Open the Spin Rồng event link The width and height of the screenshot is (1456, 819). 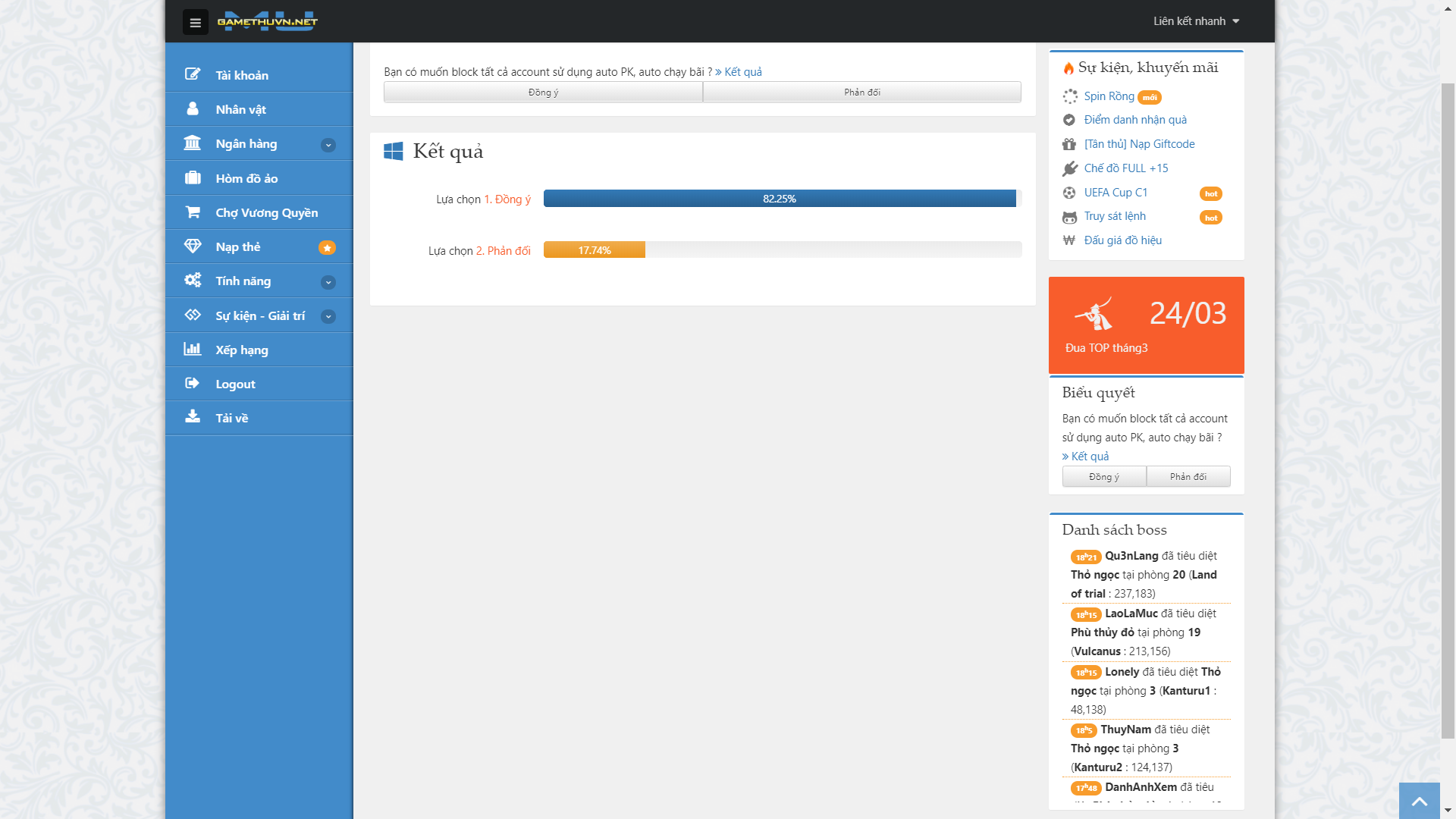pos(1109,96)
